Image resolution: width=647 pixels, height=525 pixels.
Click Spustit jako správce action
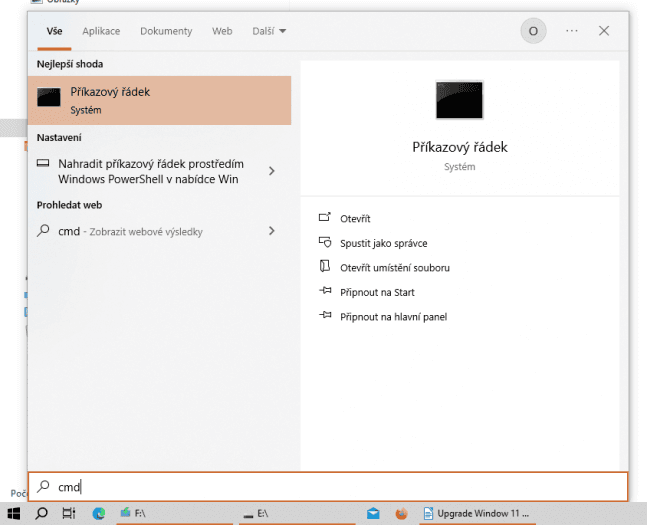(x=383, y=243)
